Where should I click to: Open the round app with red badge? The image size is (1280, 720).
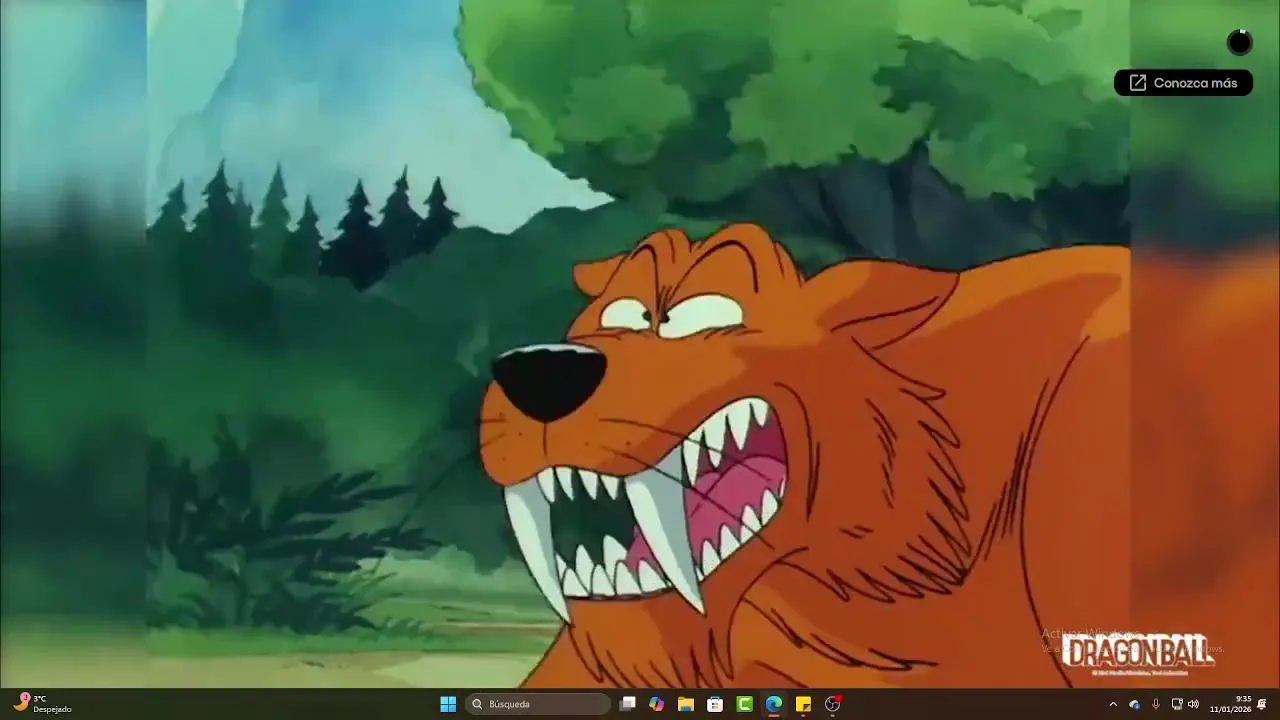click(833, 704)
